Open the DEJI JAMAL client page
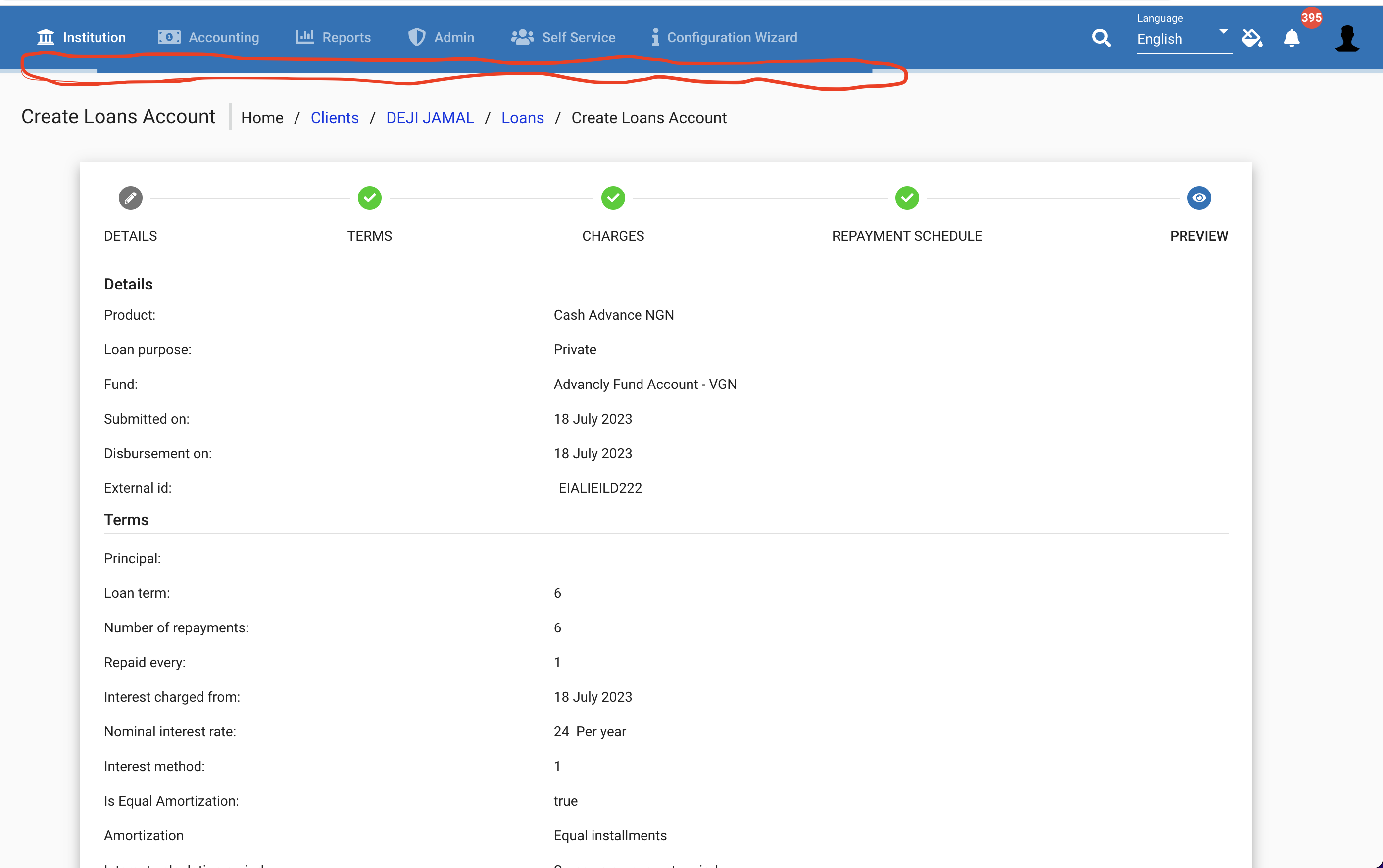 430,117
